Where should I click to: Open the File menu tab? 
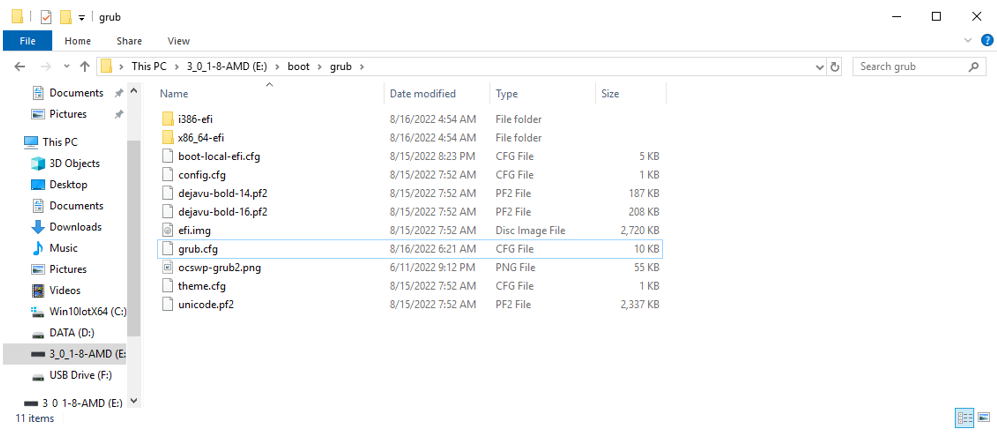(27, 41)
